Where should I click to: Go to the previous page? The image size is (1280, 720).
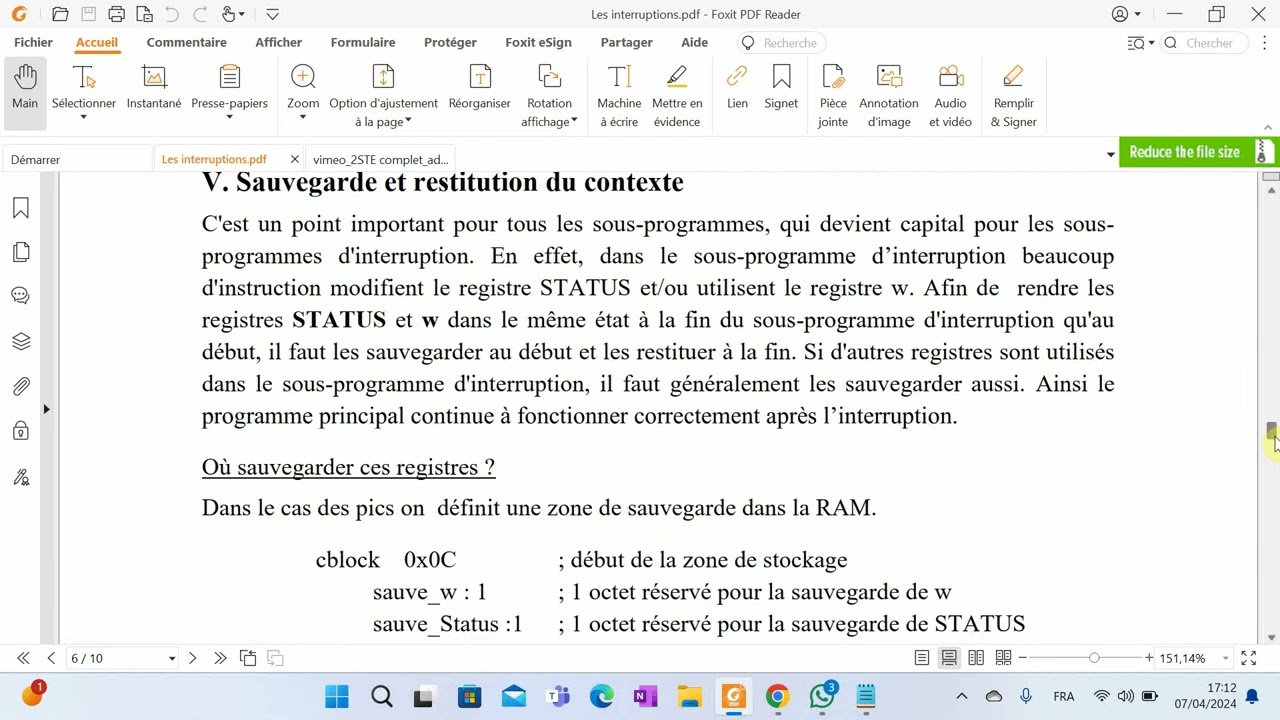pos(51,658)
